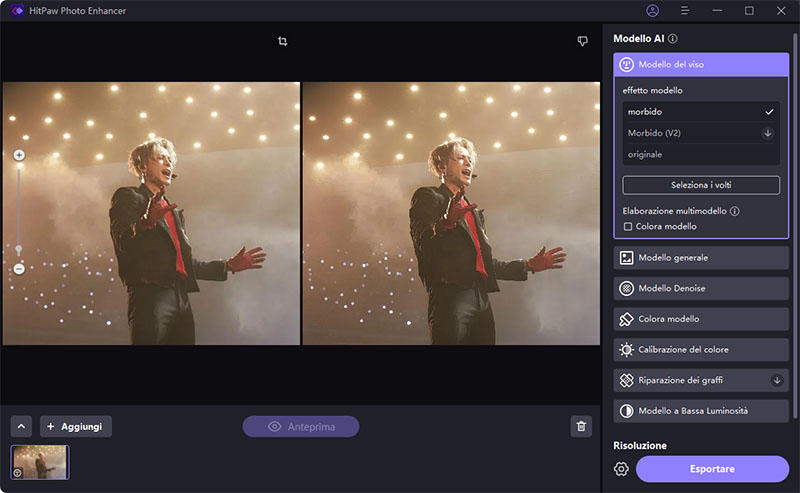Collapse the bottom thumbnail panel
The height and width of the screenshot is (493, 800).
pyautogui.click(x=22, y=427)
